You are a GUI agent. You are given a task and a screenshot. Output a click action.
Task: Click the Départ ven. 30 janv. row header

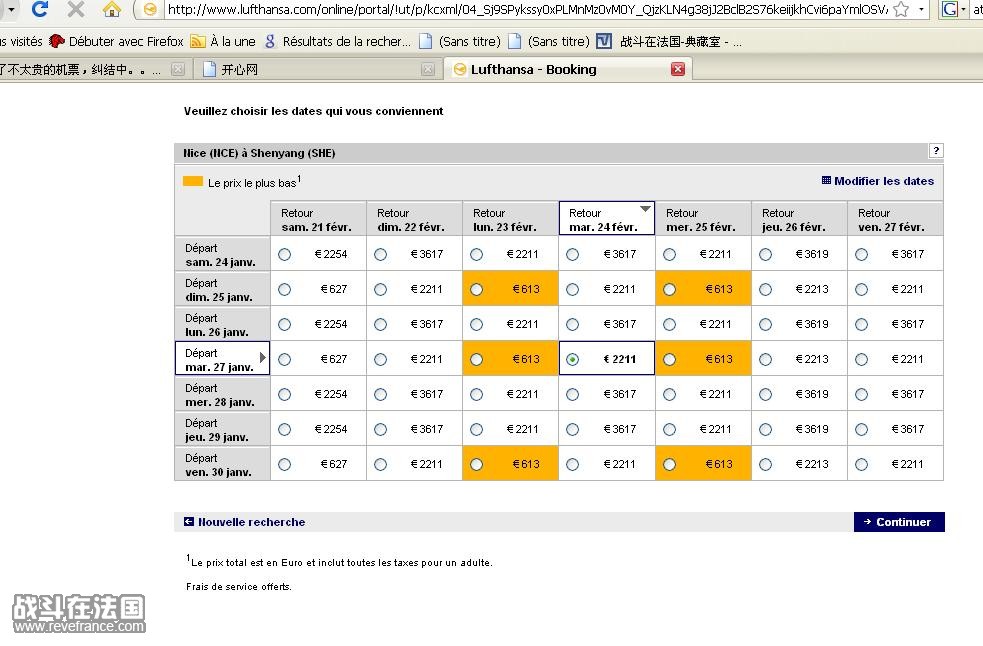pos(223,465)
